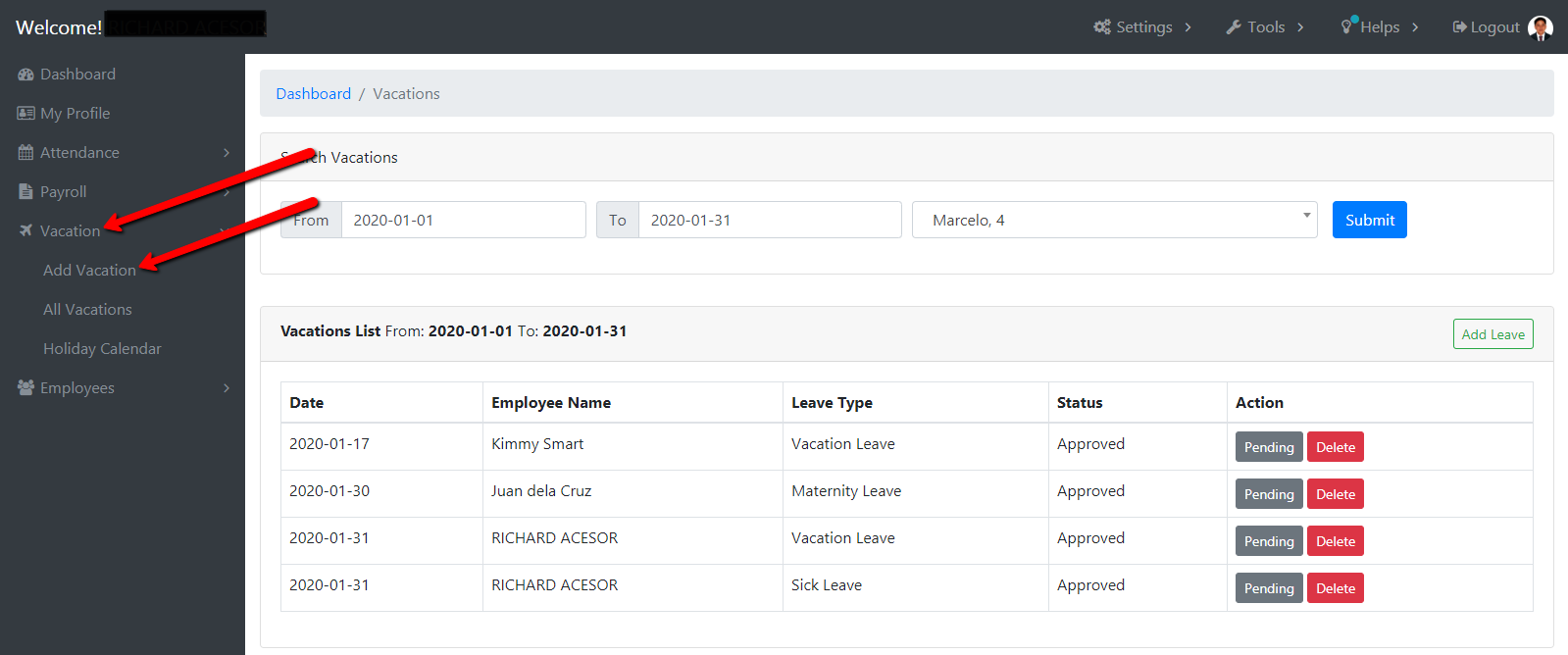This screenshot has height=655, width=1568.
Task: Expand the Settings chevron in top bar
Action: click(1188, 27)
